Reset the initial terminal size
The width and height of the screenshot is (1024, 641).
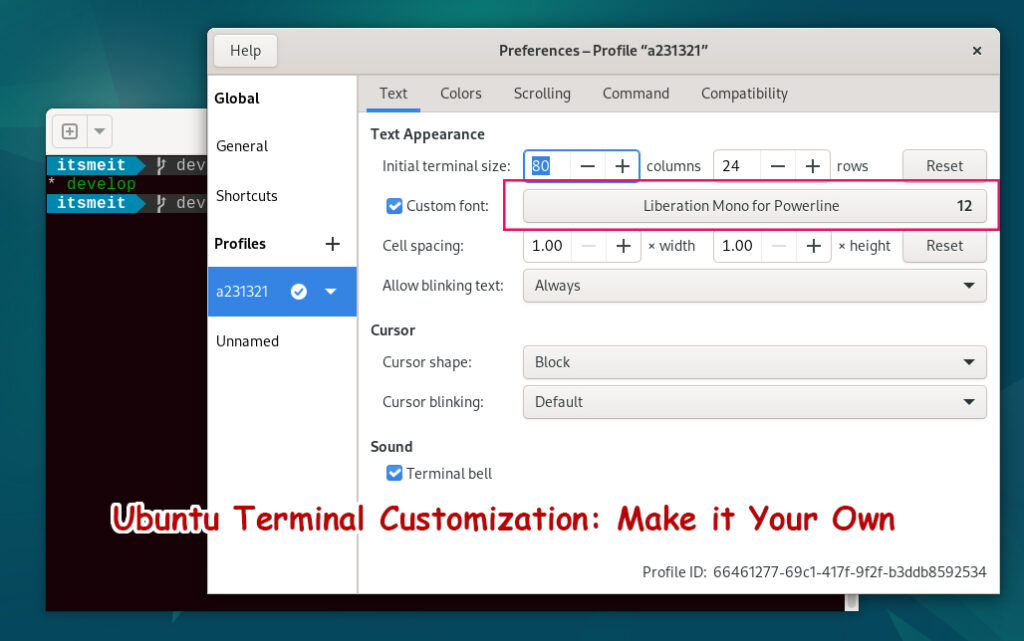(x=943, y=166)
